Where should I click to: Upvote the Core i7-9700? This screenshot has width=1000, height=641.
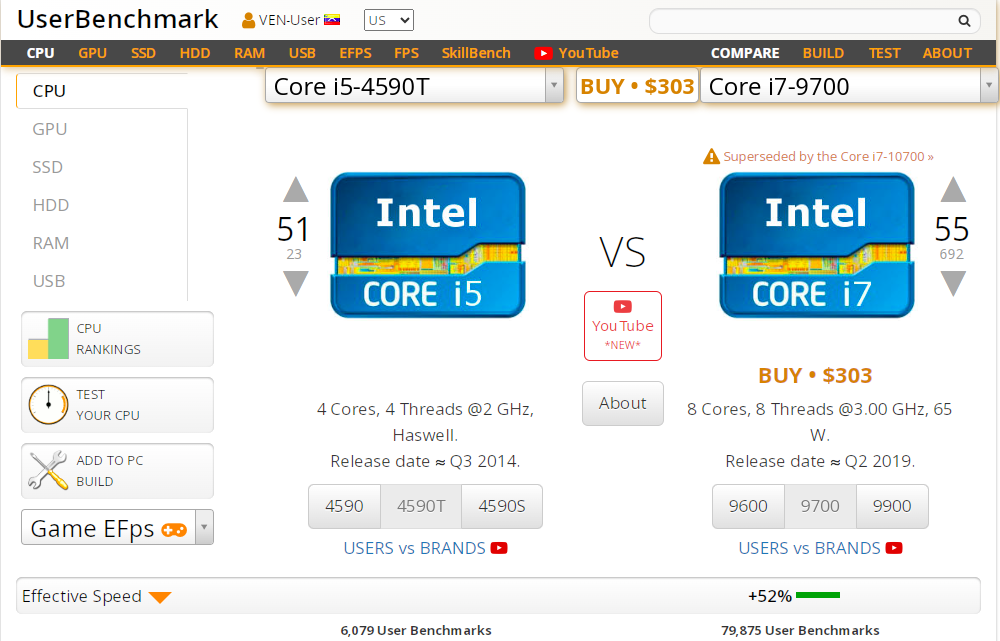tap(953, 189)
